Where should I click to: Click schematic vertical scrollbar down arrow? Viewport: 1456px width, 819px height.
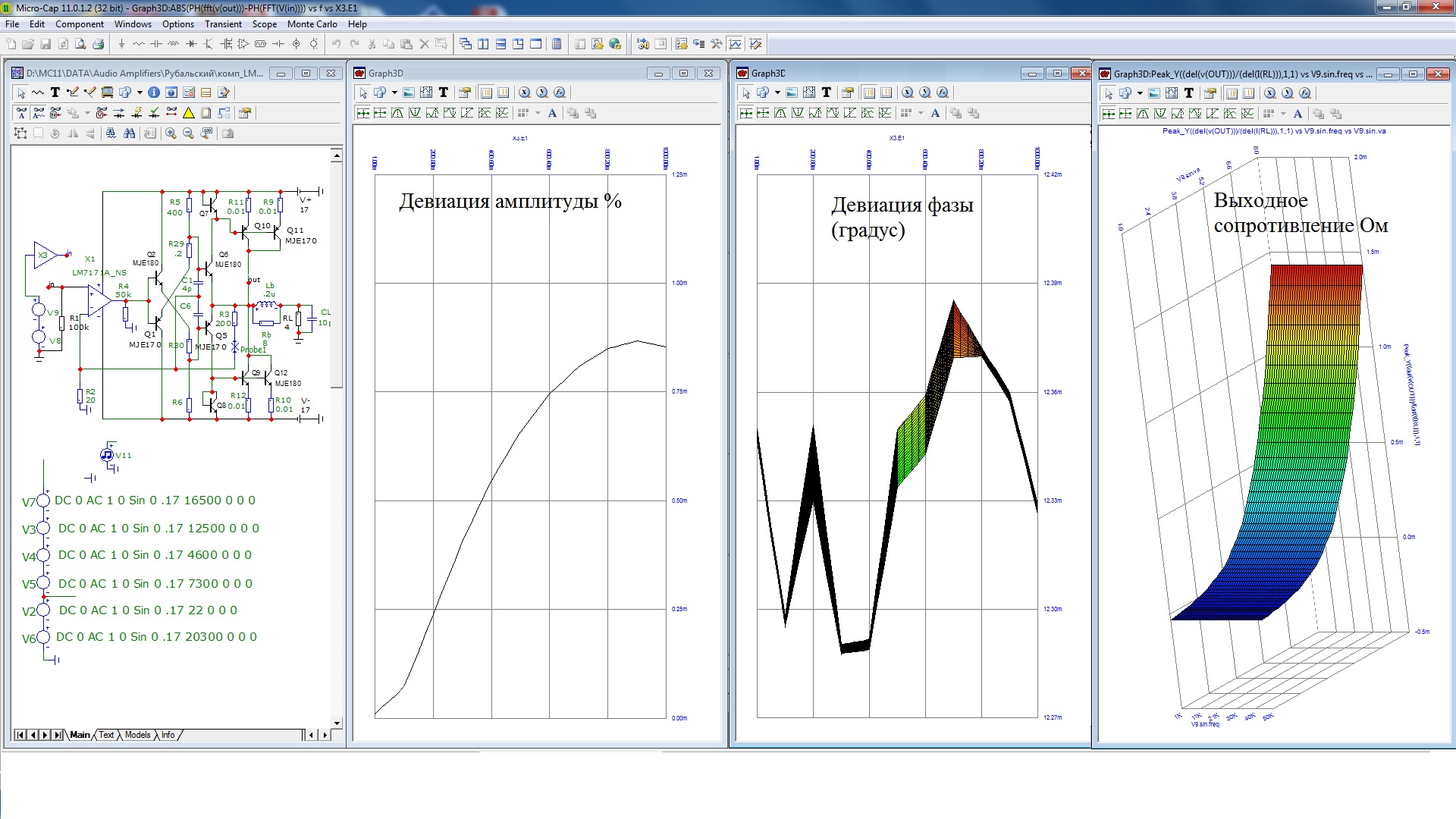(337, 723)
